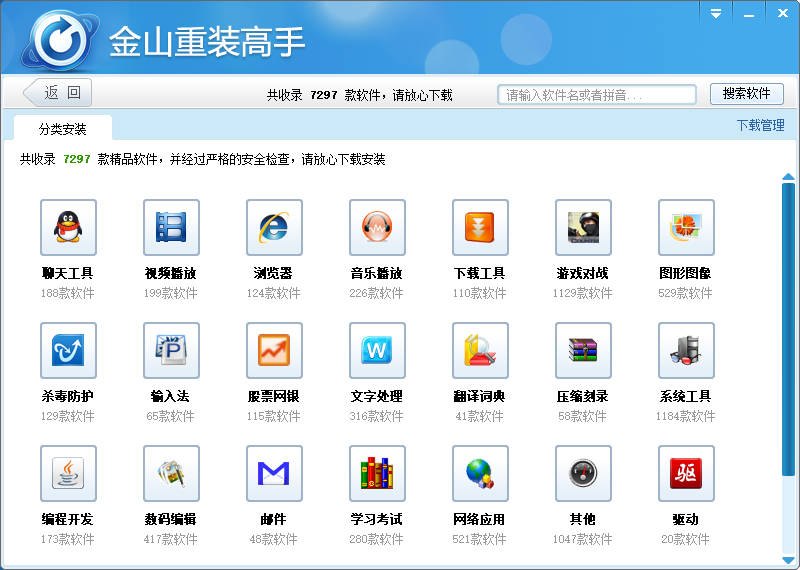Focus the software name search field

pos(597,95)
